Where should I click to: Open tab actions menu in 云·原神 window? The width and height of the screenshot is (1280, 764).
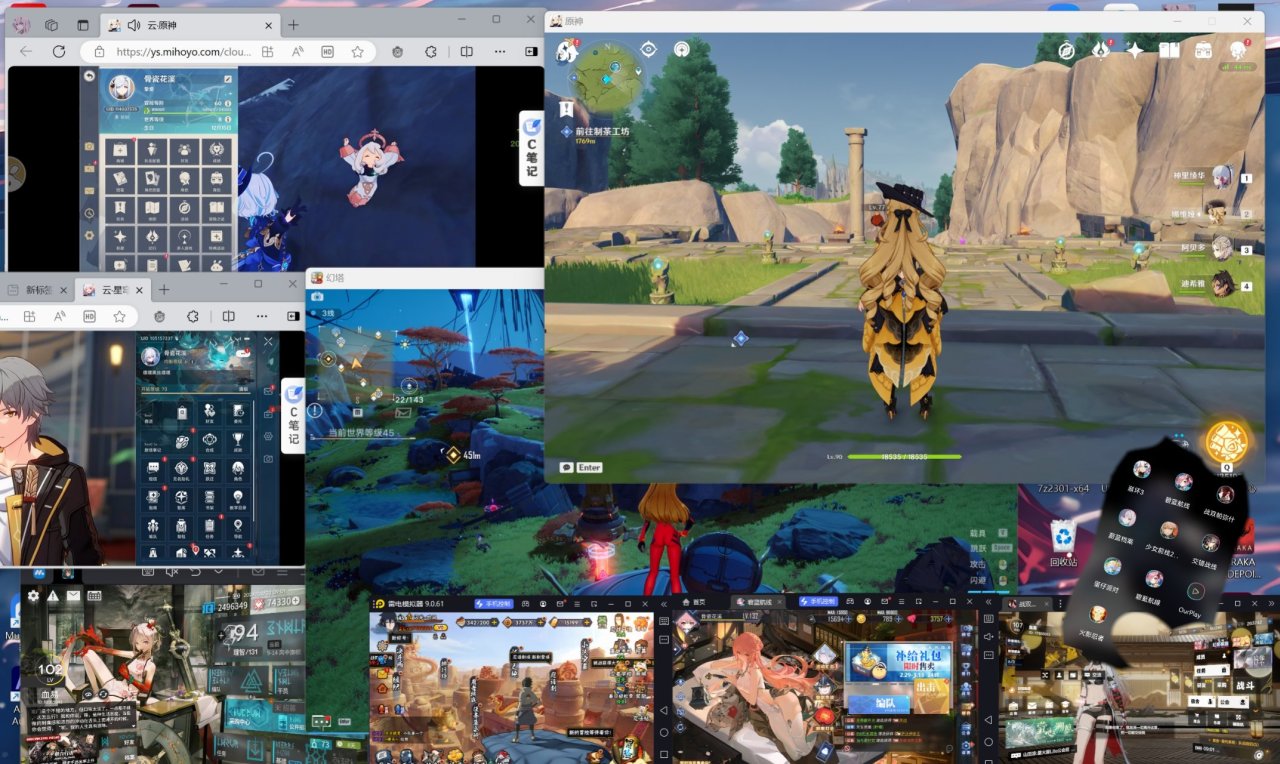tap(83, 25)
